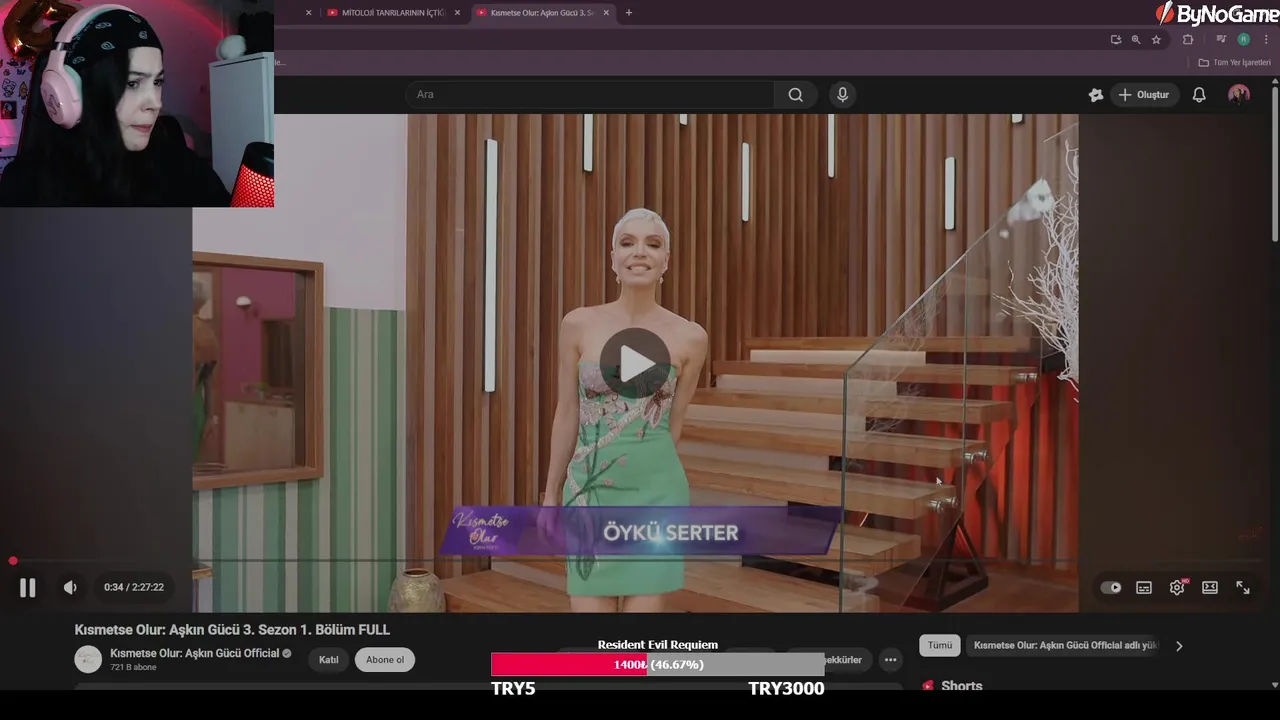Open the Tüm Yer İşaretleri bookmarks folder
This screenshot has height=720, width=1280.
pos(1234,62)
